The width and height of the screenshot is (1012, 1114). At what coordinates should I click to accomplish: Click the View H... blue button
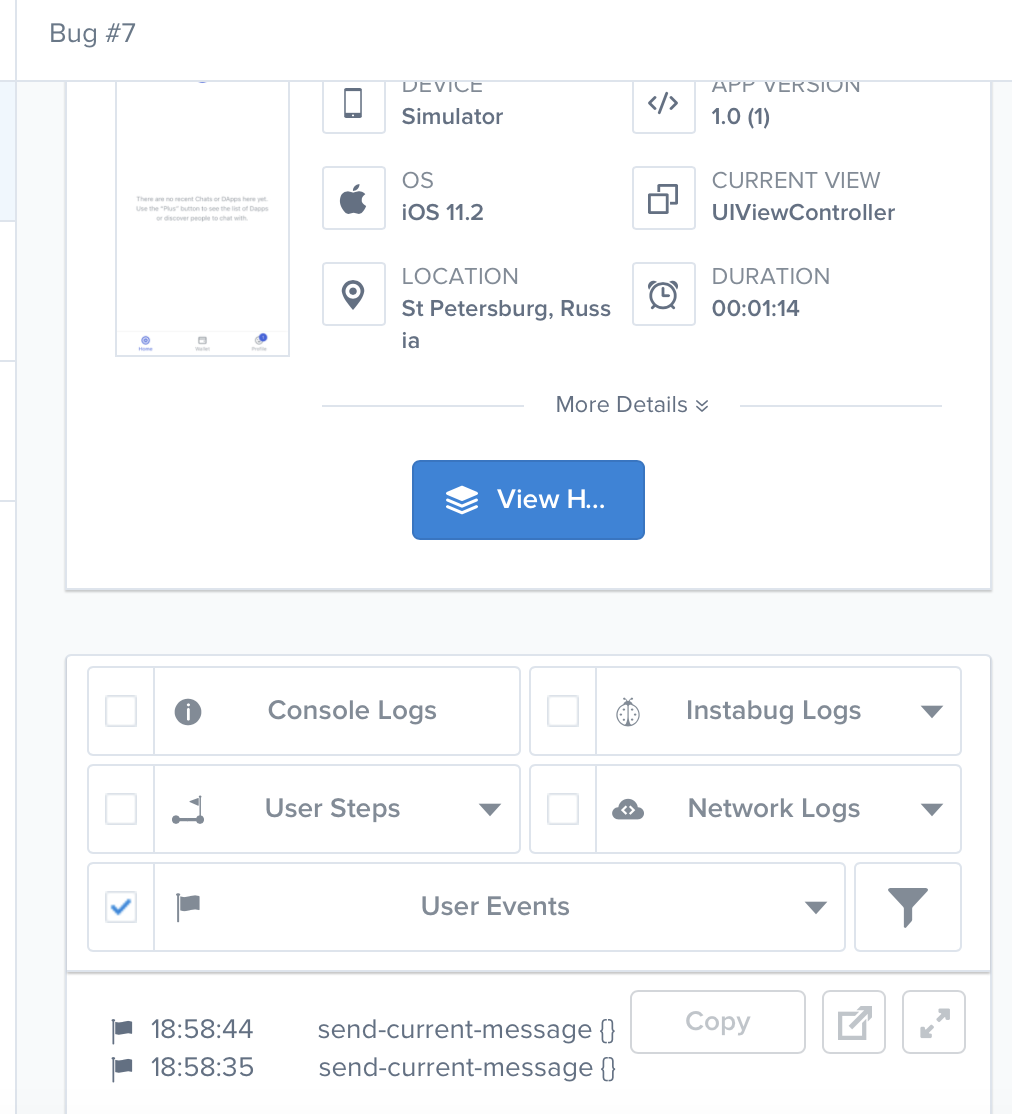(x=528, y=500)
